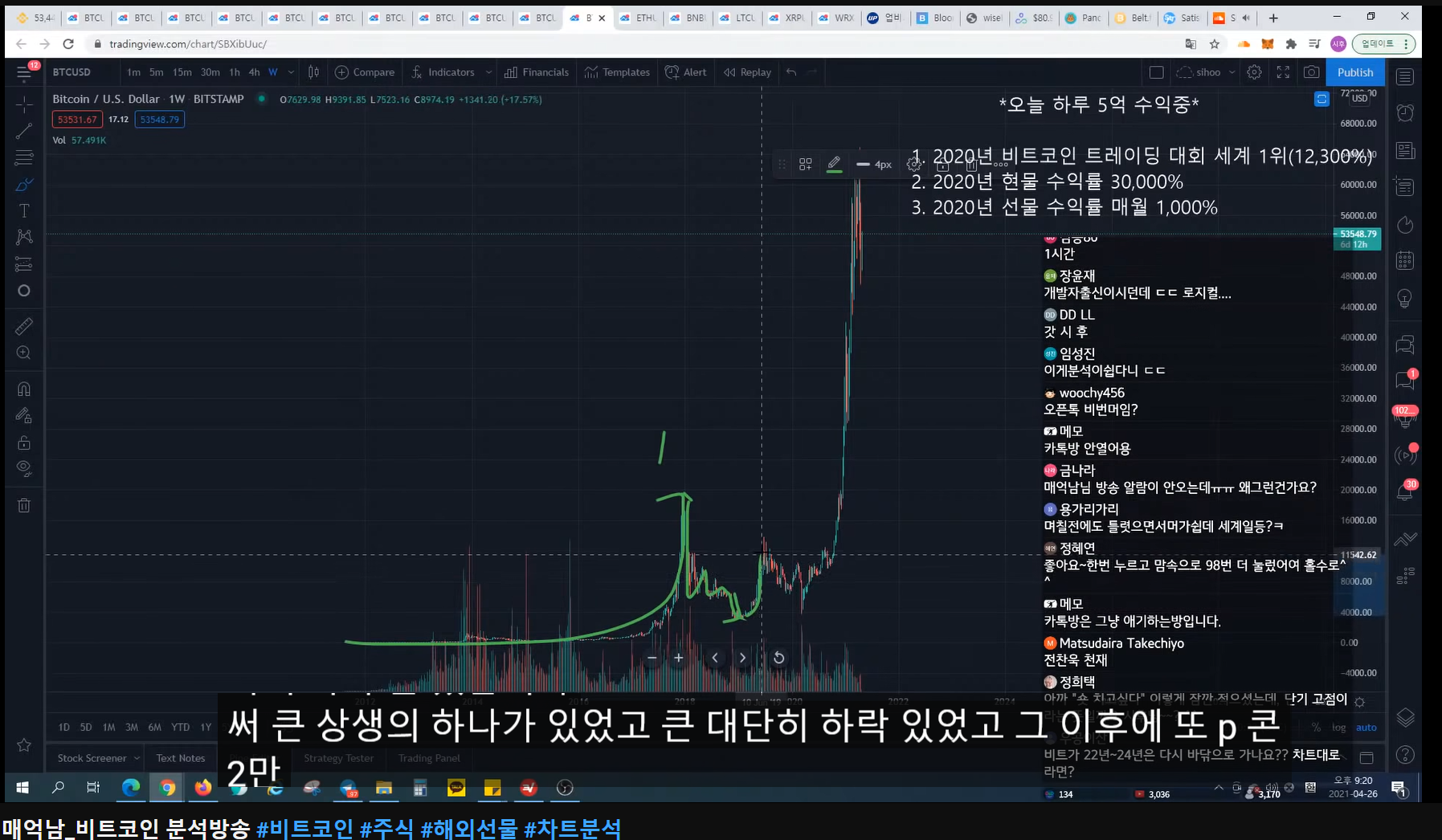The width and height of the screenshot is (1442, 840).
Task: Toggle hide all drawings eye icon
Action: [24, 468]
